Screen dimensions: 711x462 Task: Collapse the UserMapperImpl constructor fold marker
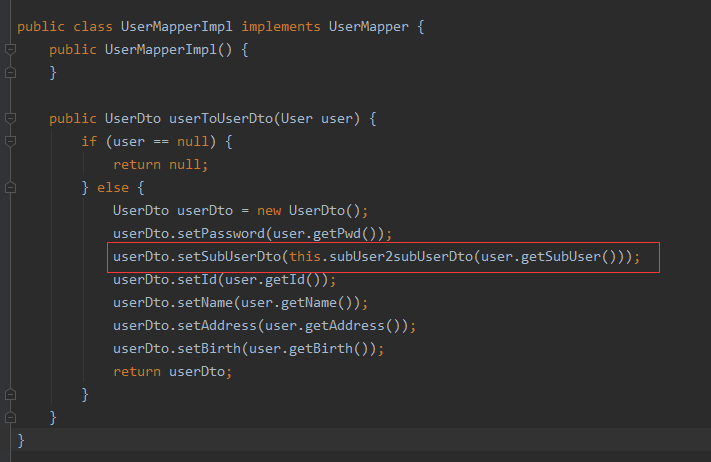pos(10,49)
